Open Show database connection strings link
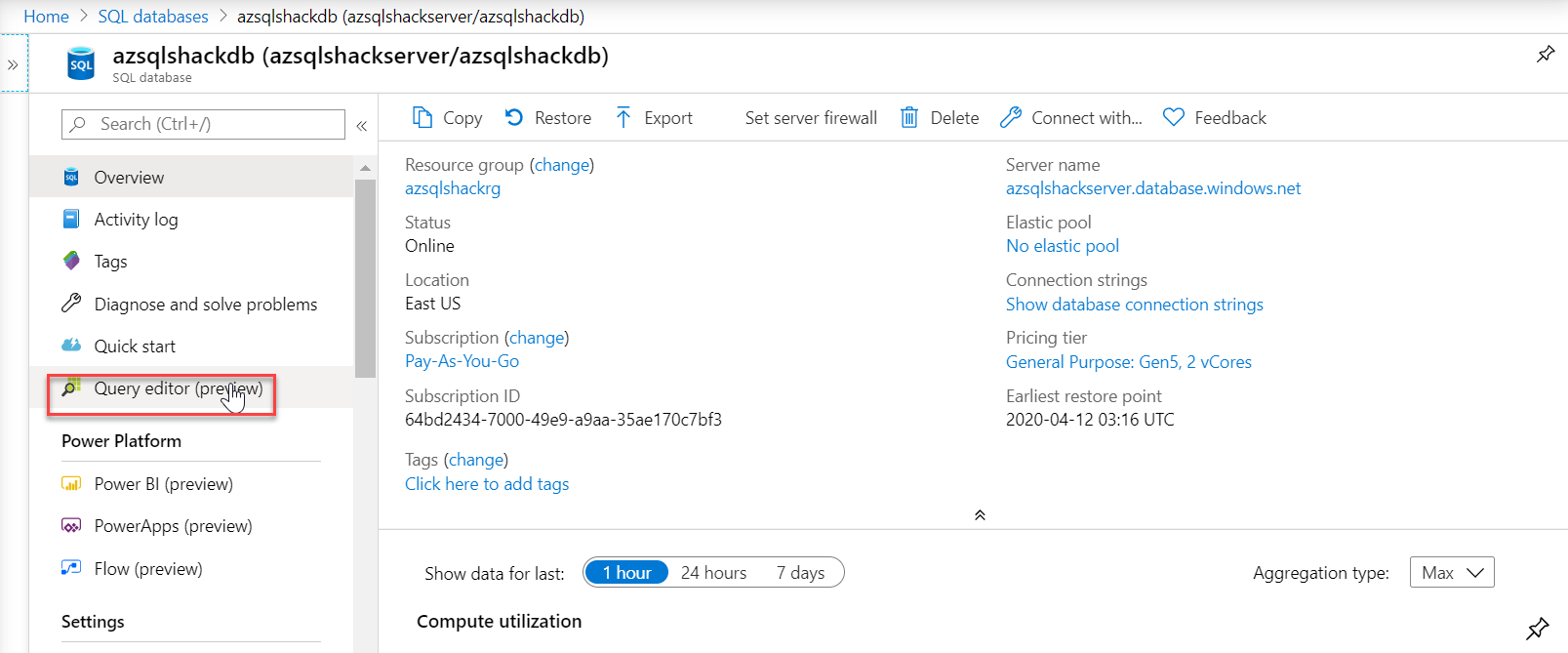Viewport: 1568px width, 653px height. pyautogui.click(x=1134, y=305)
